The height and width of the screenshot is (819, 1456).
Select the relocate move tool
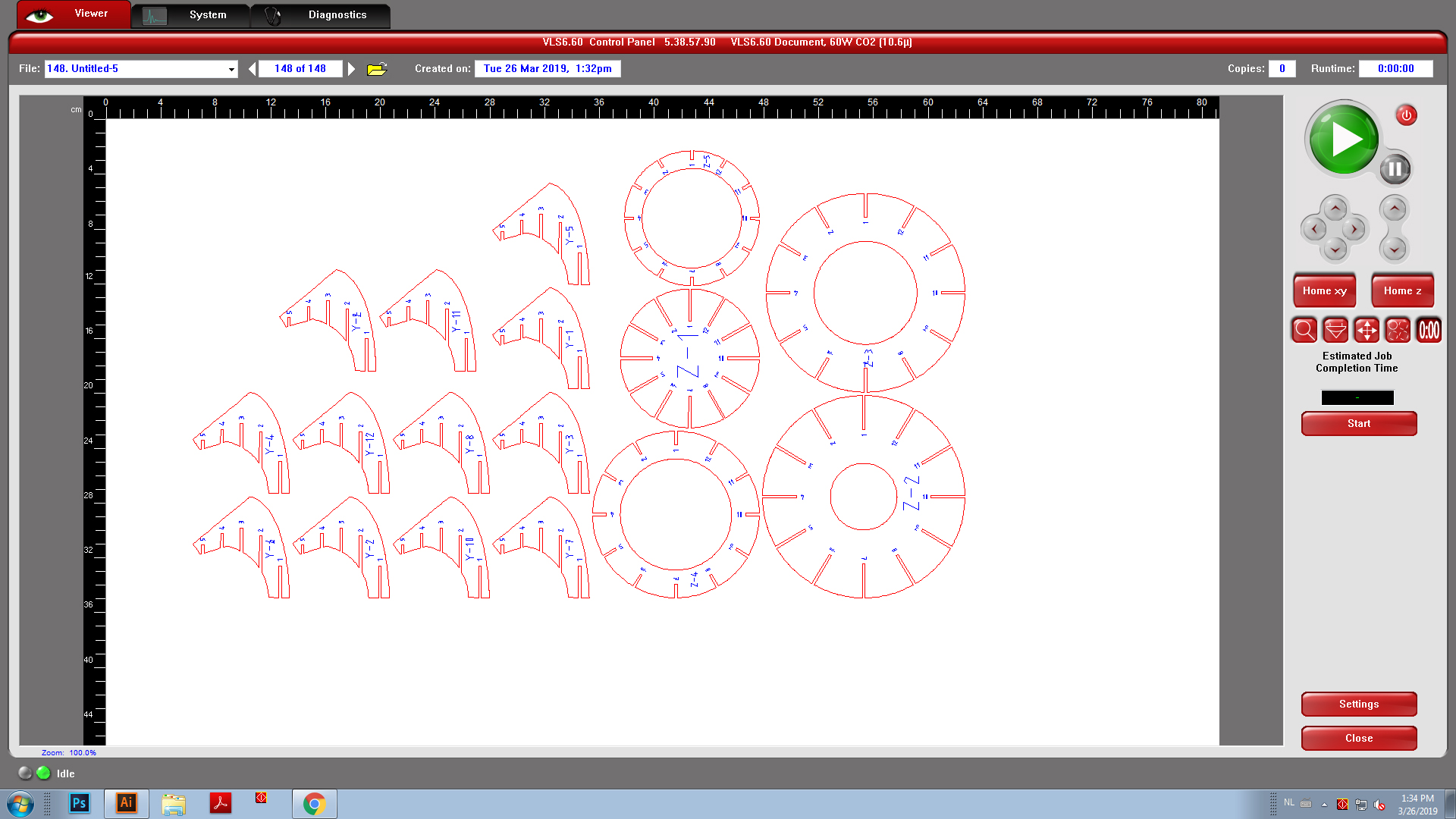coord(1367,331)
